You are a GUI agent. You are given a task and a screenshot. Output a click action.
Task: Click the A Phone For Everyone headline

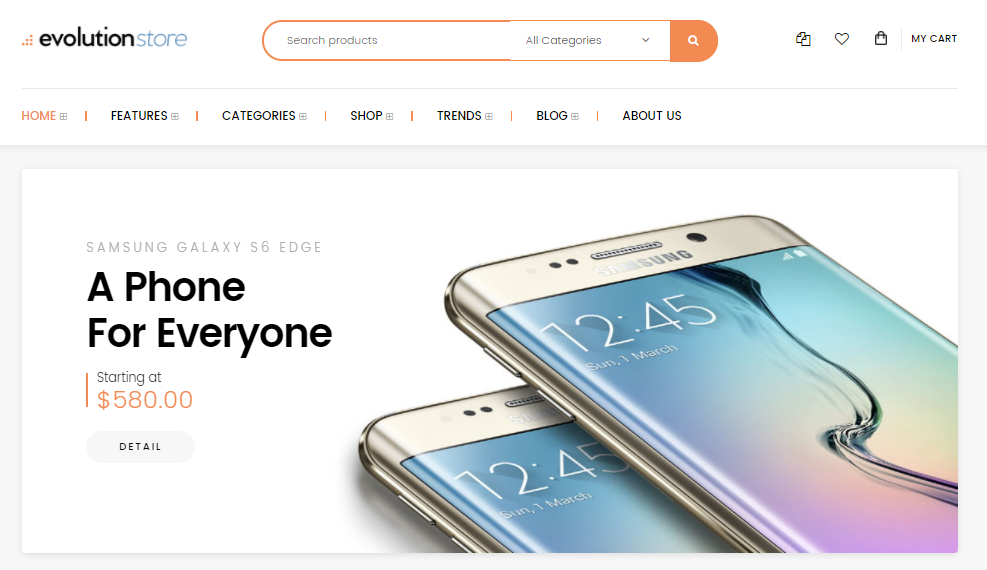click(x=210, y=310)
